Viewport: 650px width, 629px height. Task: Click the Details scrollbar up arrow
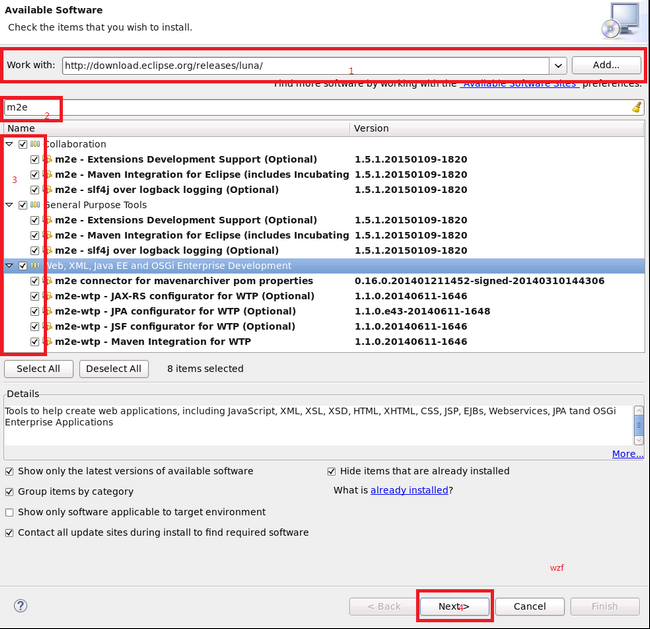coord(638,410)
